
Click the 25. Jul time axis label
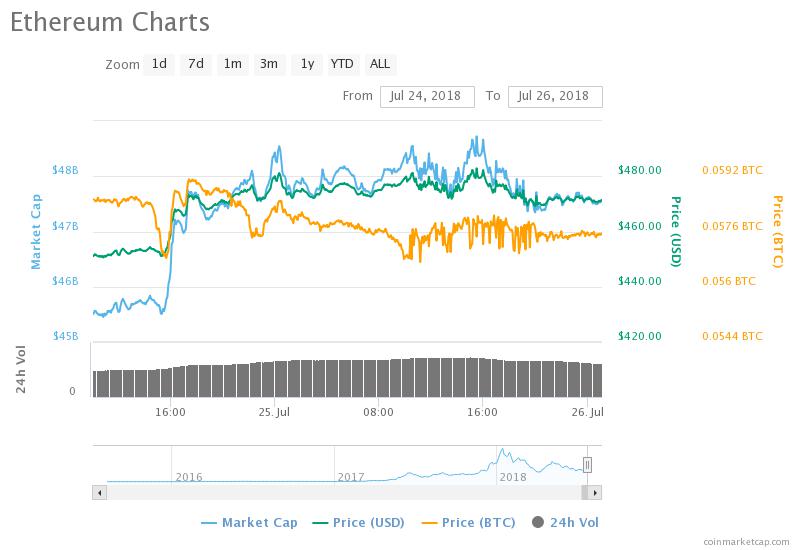coord(274,412)
